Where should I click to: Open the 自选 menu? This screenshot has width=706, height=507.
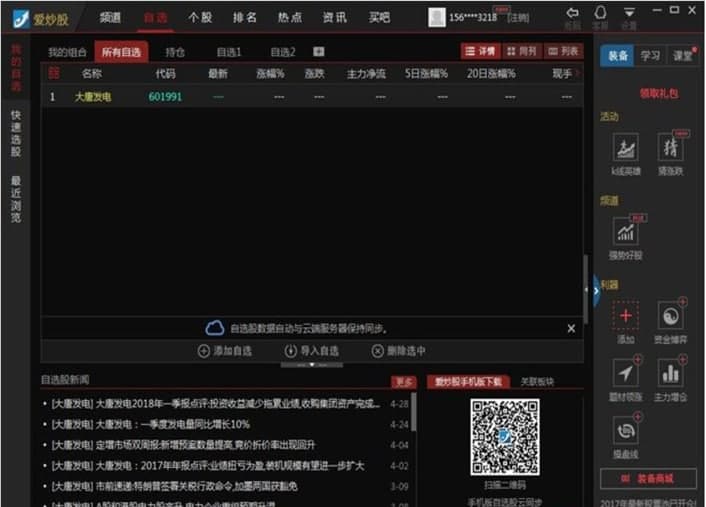155,18
